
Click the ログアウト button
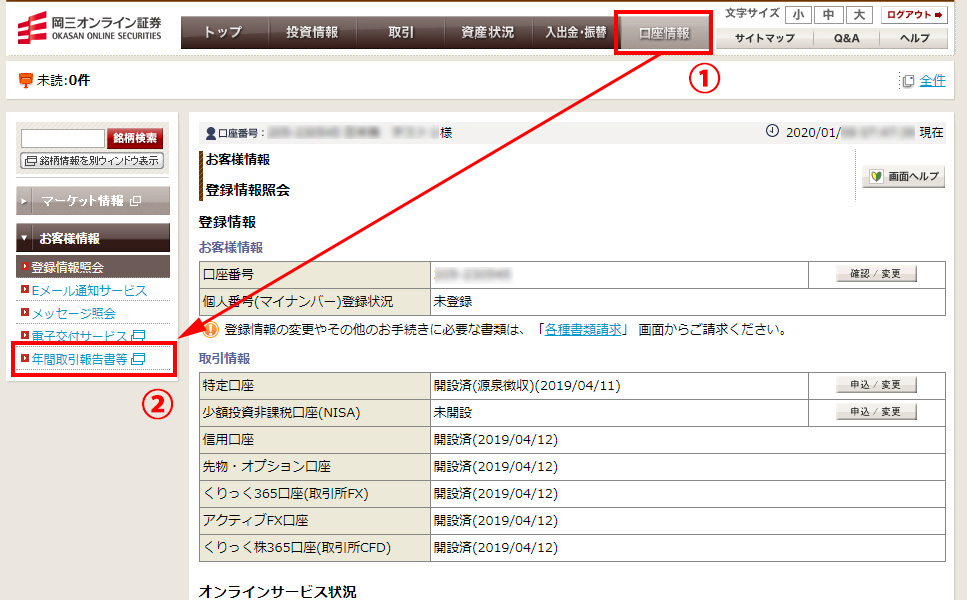click(914, 14)
